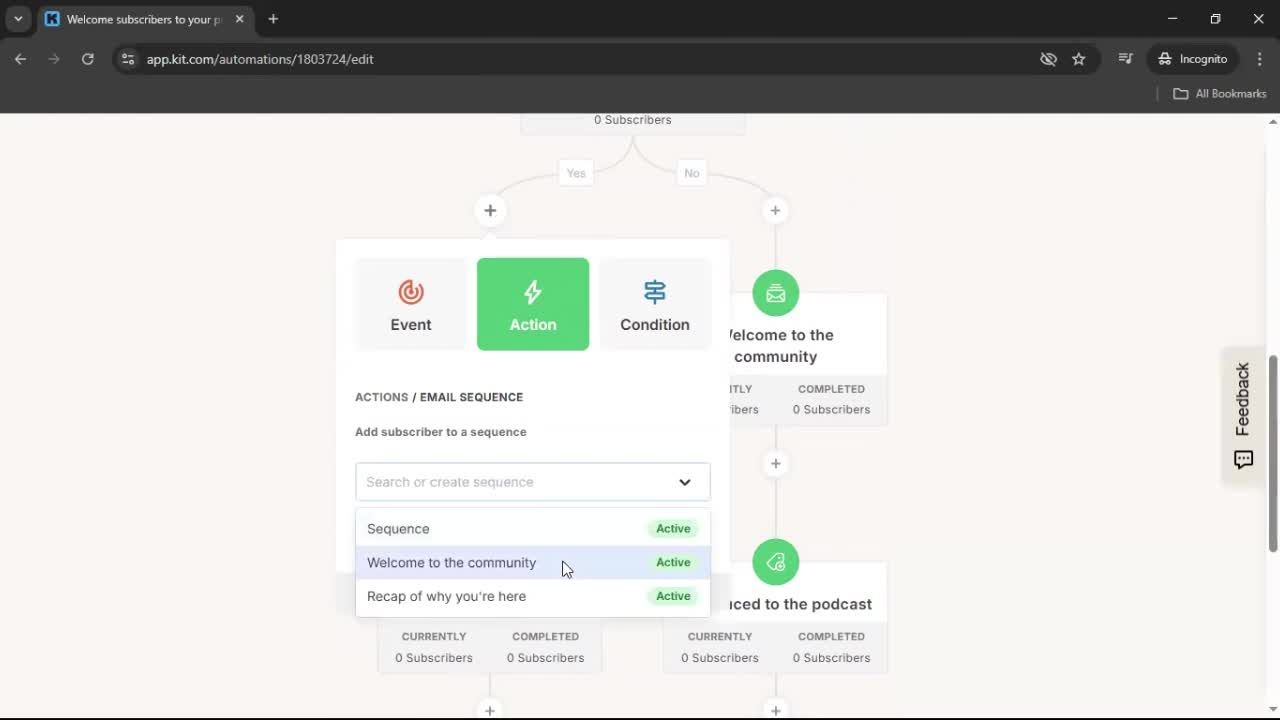
Task: Open the Feedback chat bubble icon
Action: point(1243,459)
